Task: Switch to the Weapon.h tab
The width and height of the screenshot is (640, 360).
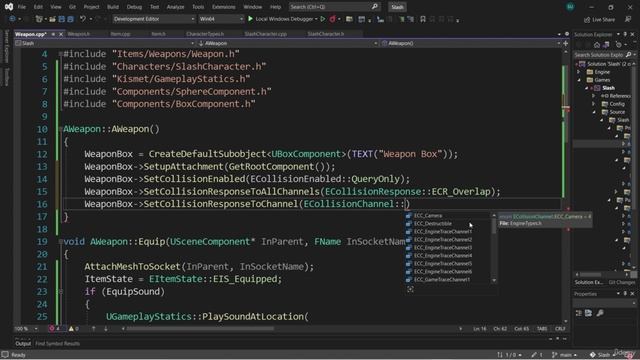Action: coord(79,34)
